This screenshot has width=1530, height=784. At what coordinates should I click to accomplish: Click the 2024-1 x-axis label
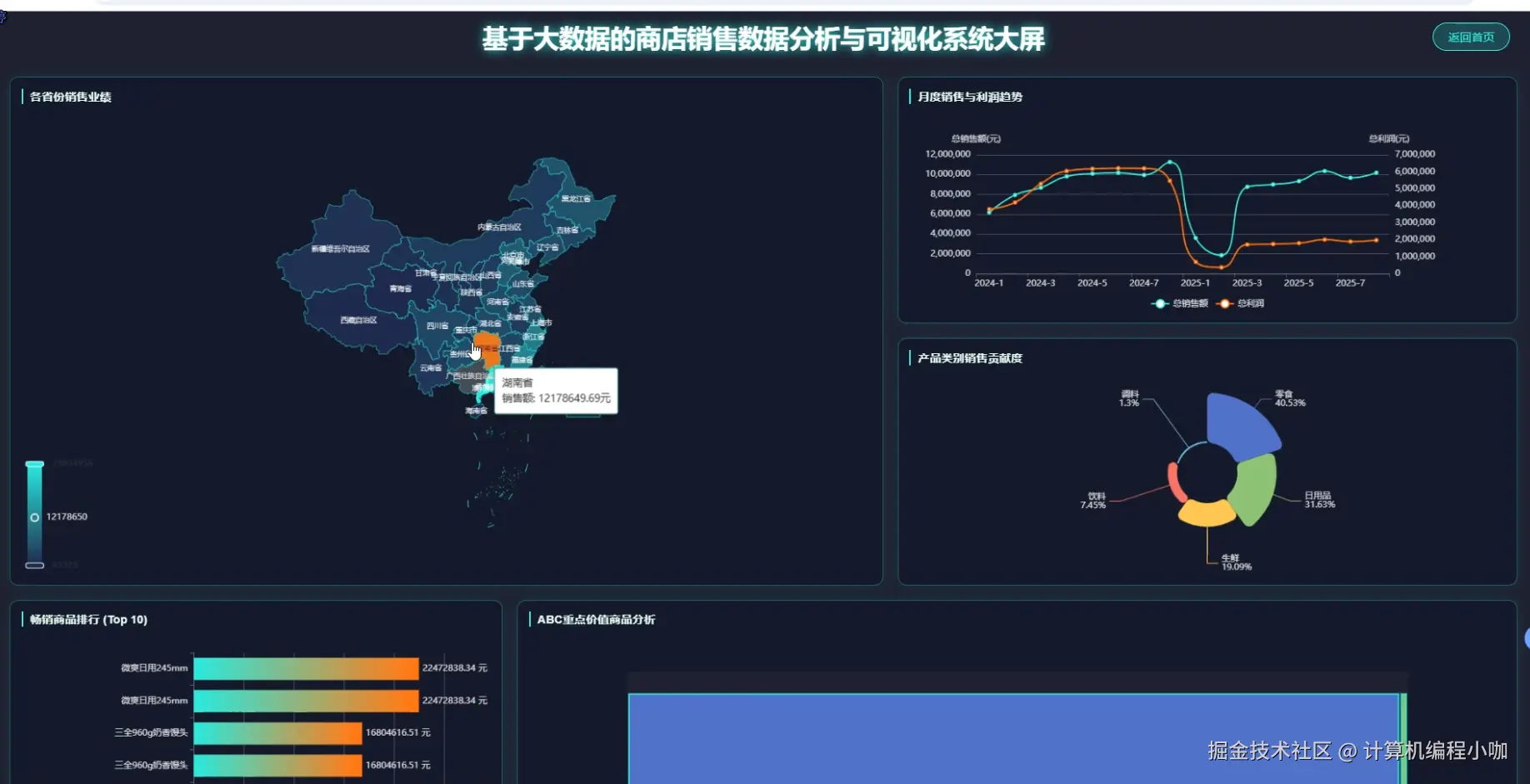point(988,283)
